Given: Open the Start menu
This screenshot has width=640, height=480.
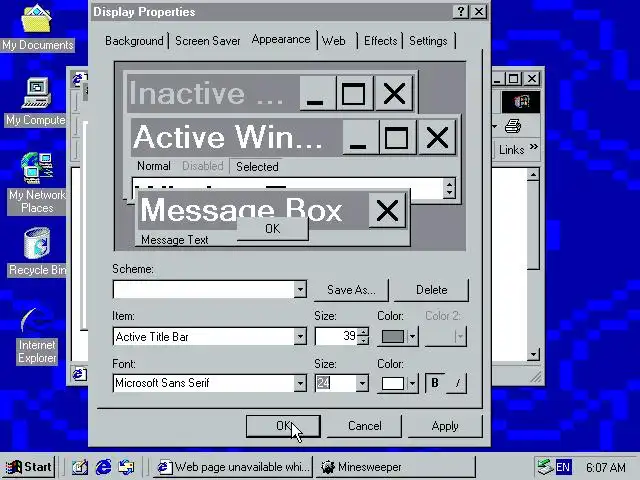Looking at the screenshot, I should (29, 467).
